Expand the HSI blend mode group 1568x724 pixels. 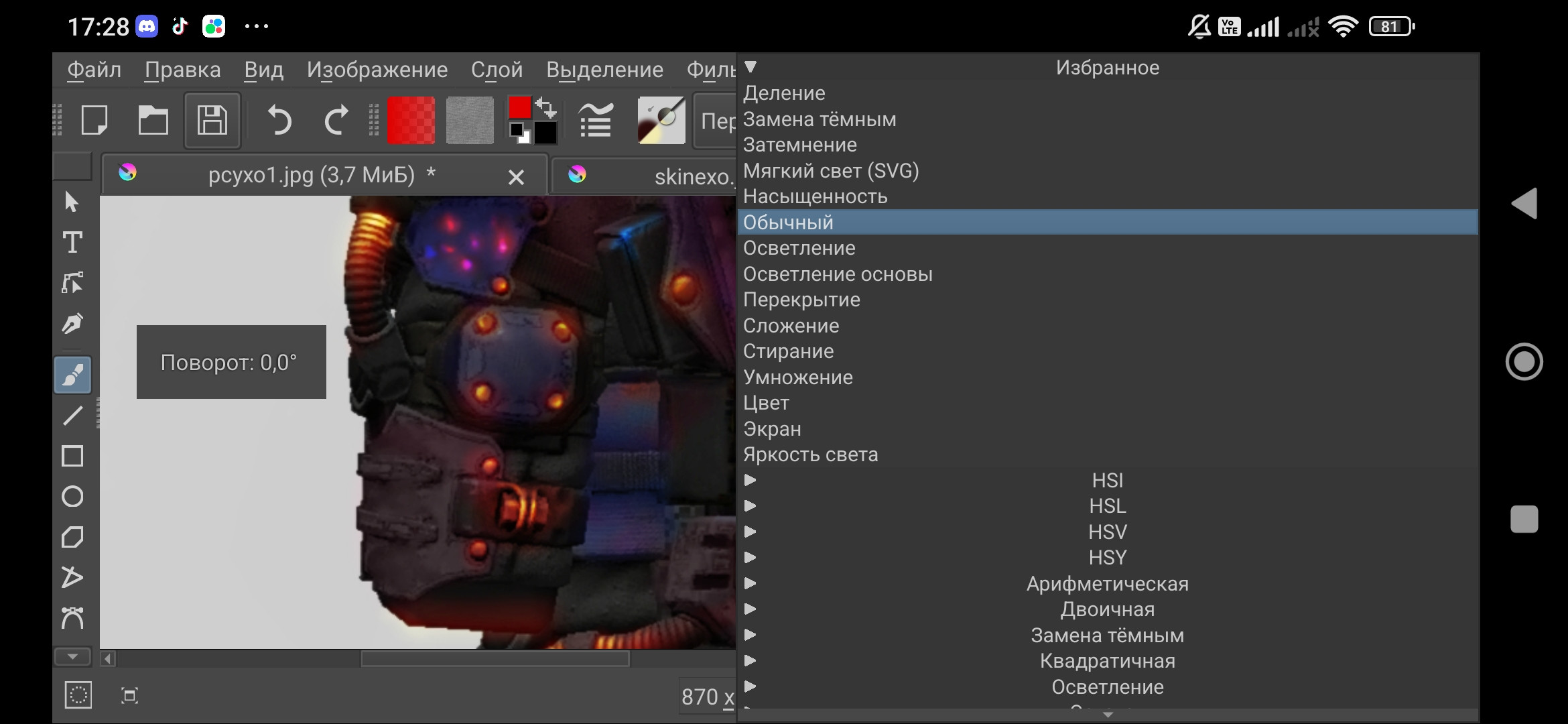coord(750,480)
